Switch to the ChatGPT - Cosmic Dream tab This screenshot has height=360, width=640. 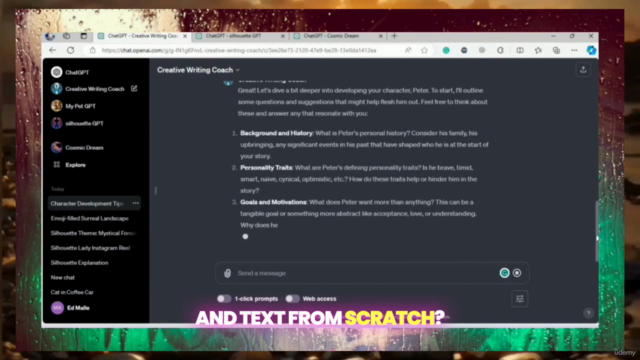[x=338, y=36]
